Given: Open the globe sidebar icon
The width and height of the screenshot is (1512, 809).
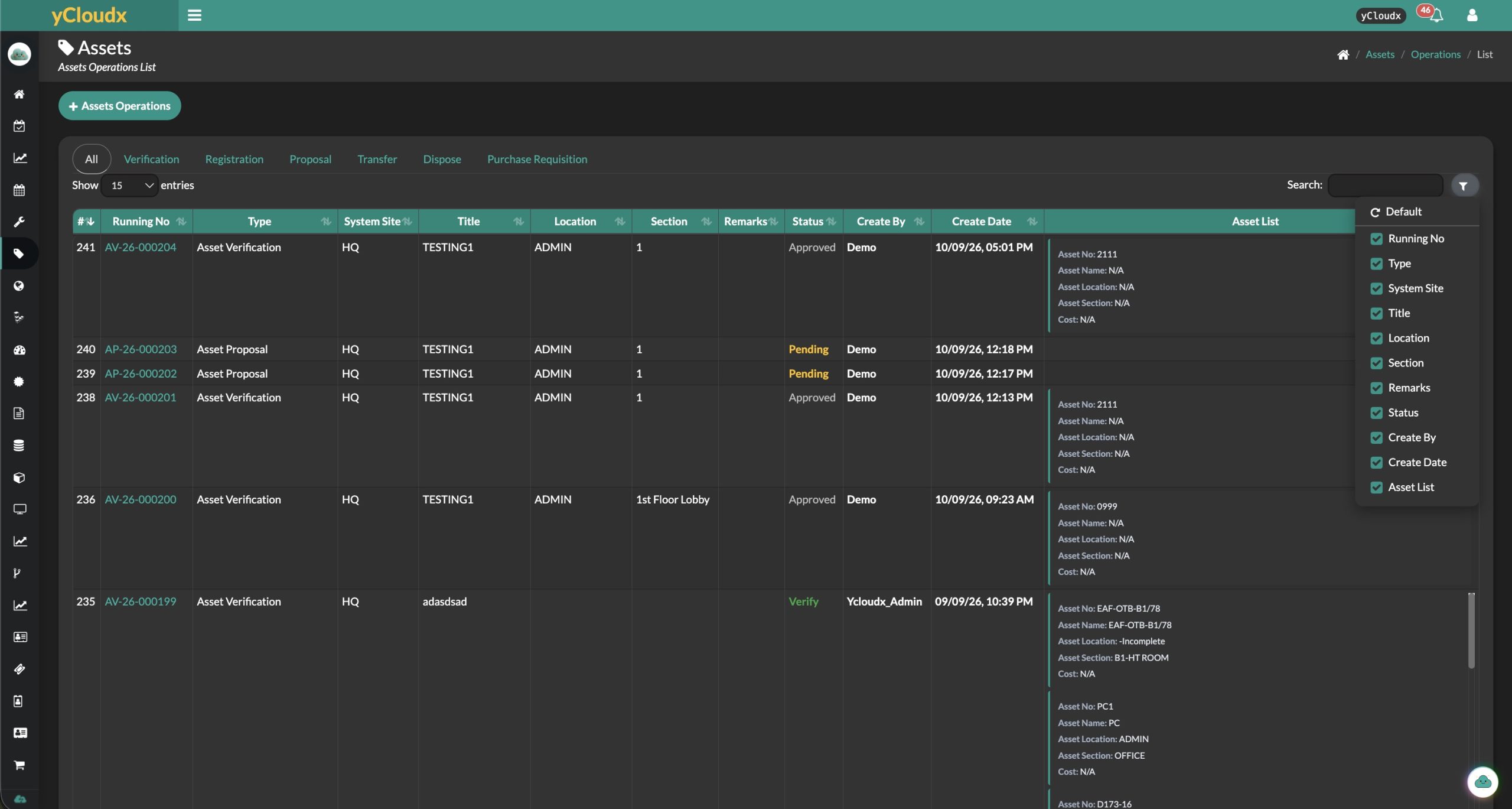Looking at the screenshot, I should coord(19,285).
